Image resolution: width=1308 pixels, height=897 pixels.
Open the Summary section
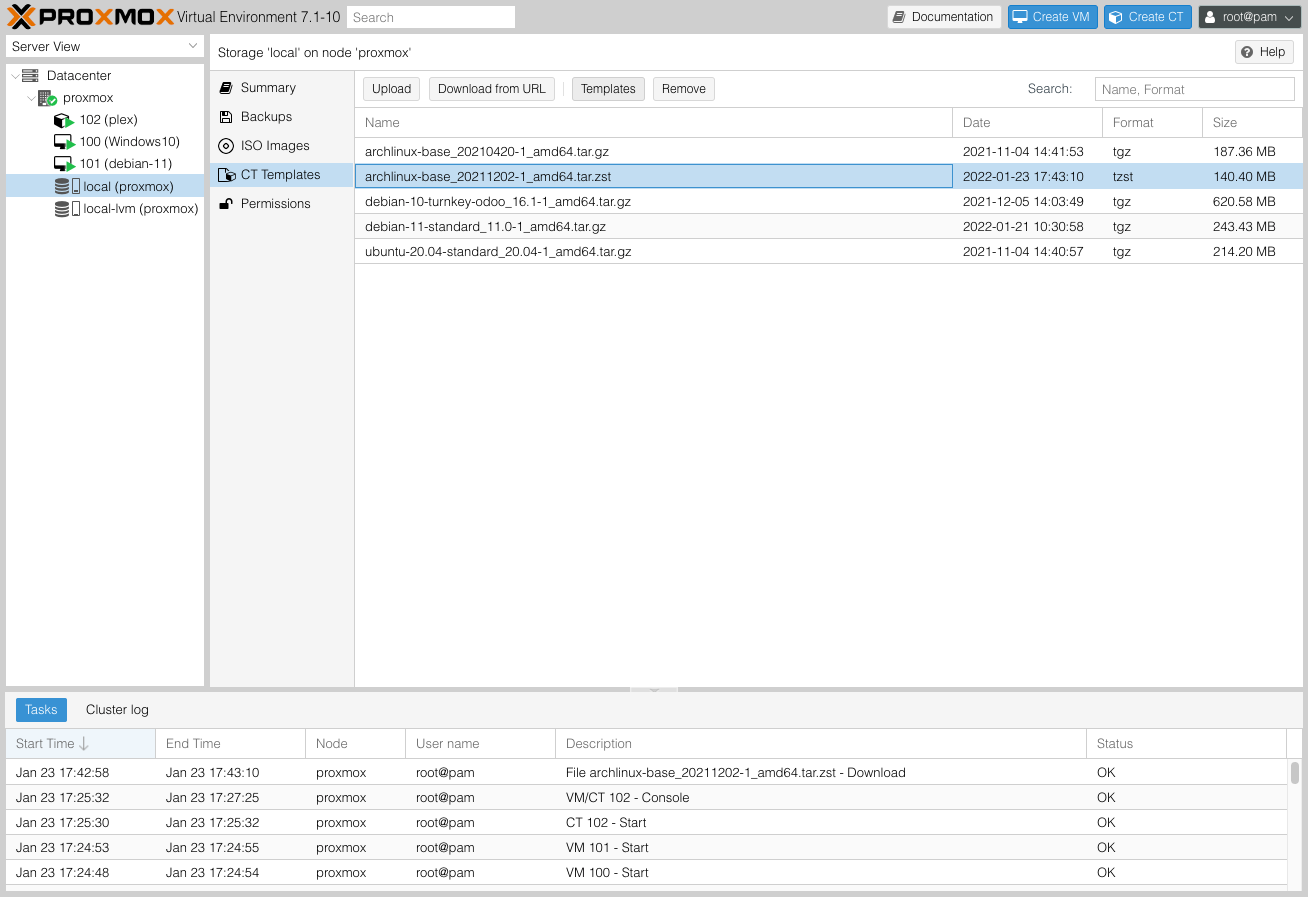point(268,88)
